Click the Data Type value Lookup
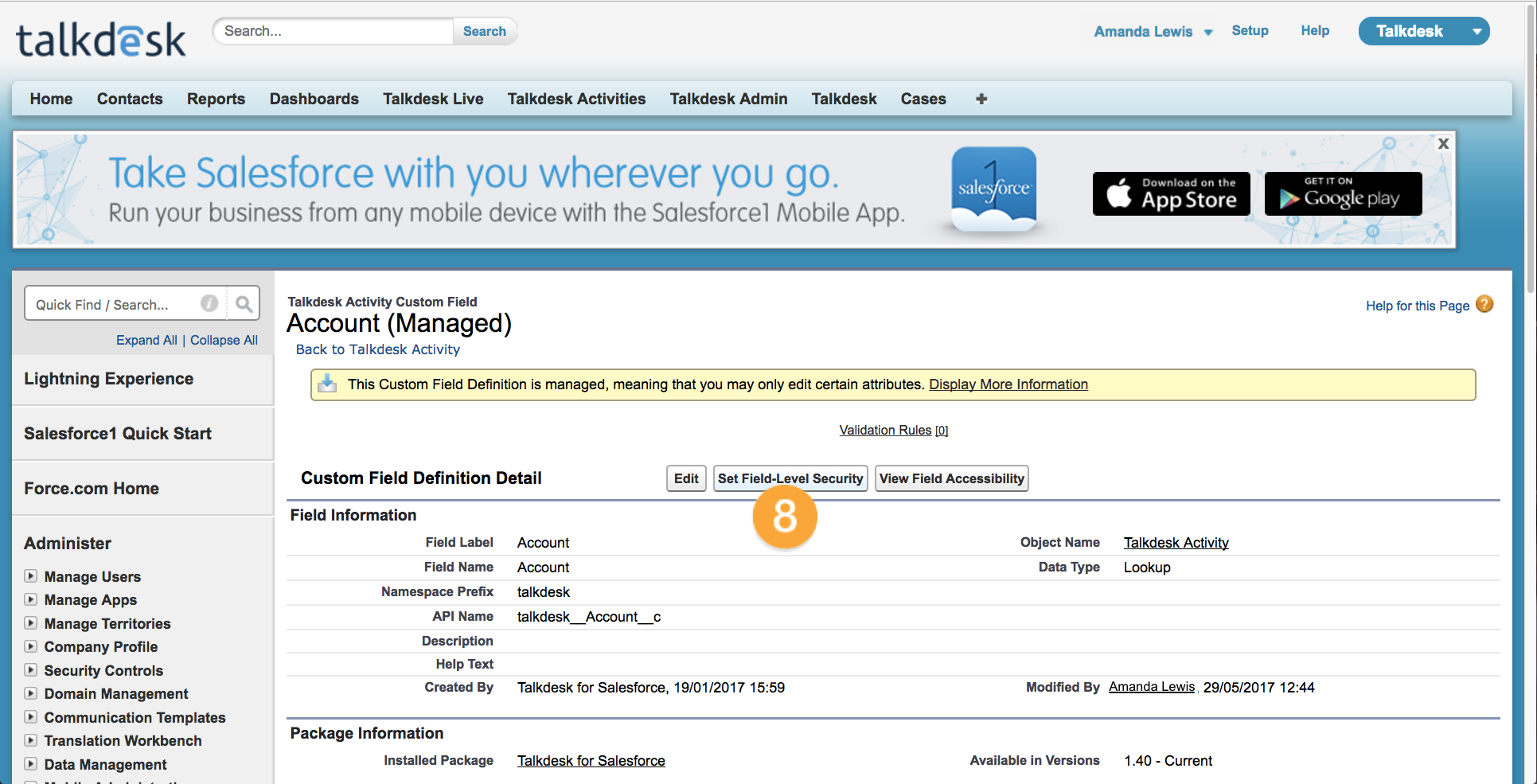This screenshot has height=784, width=1537. [1147, 568]
